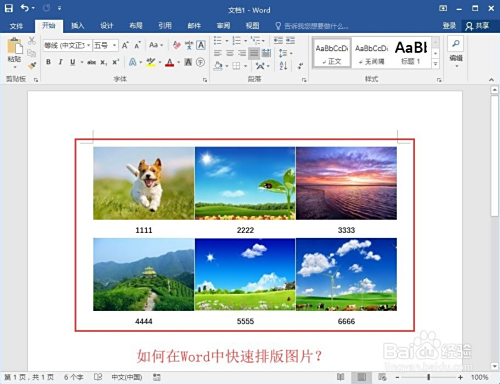Toggle Underline formatting
Viewport: 500px width, 384px height.
pyautogui.click(x=73, y=62)
